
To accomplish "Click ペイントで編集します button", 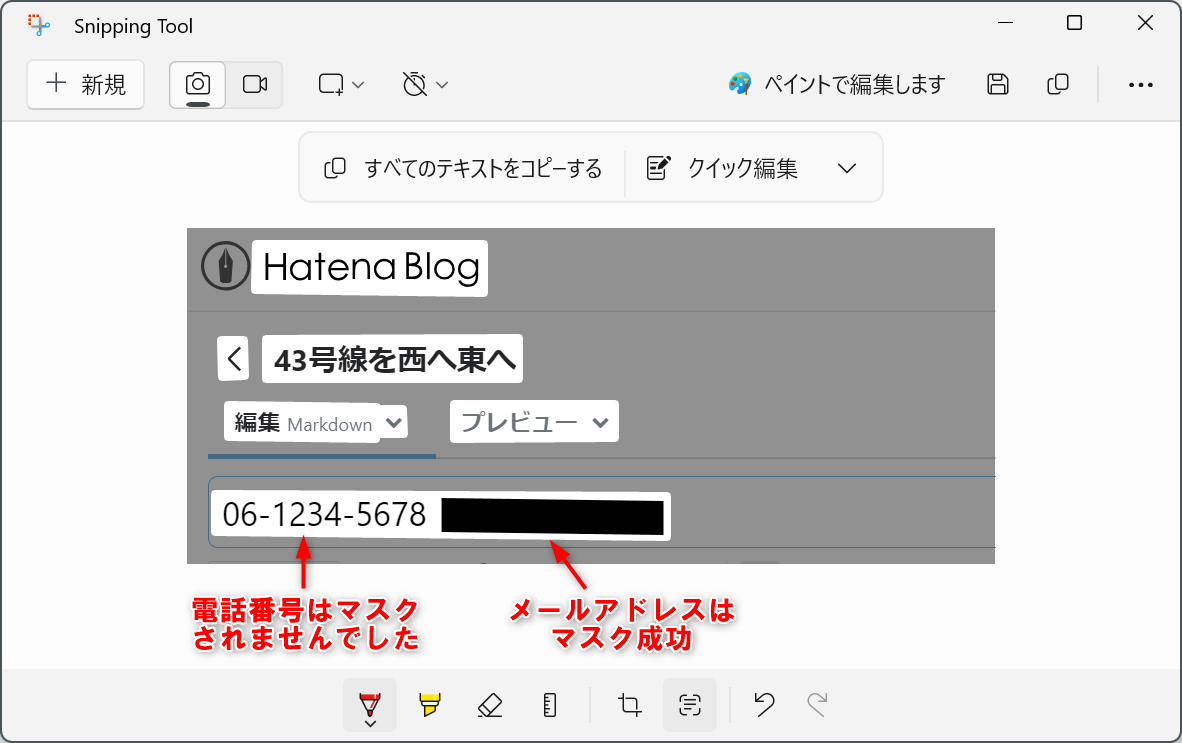I will [x=837, y=84].
